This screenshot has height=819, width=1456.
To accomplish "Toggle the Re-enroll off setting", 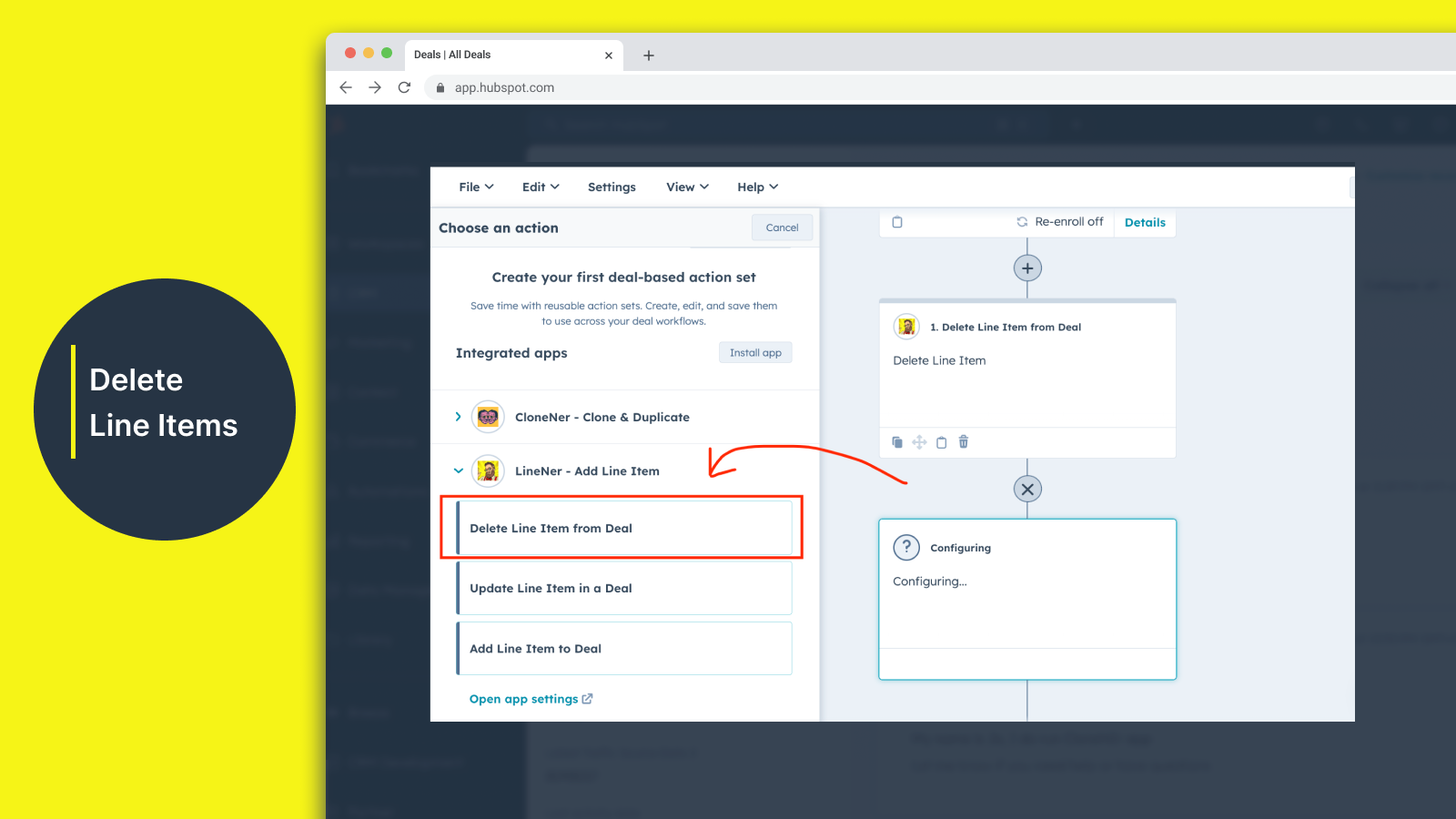I will click(x=1060, y=222).
